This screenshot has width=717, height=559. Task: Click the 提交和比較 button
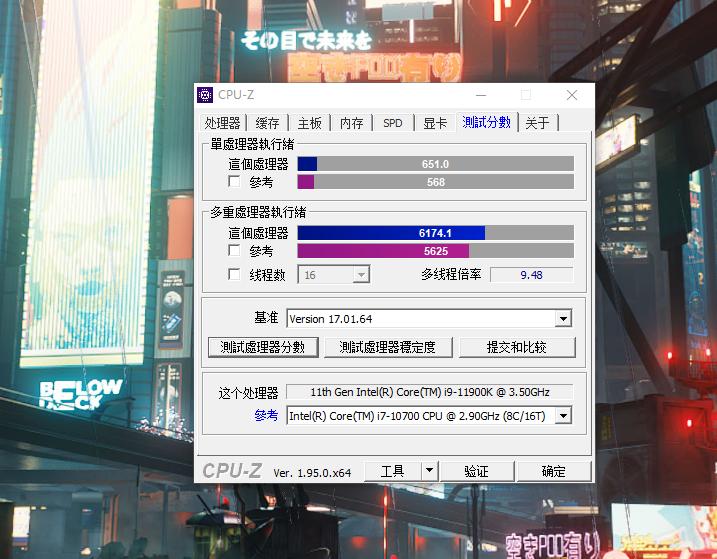[517, 347]
